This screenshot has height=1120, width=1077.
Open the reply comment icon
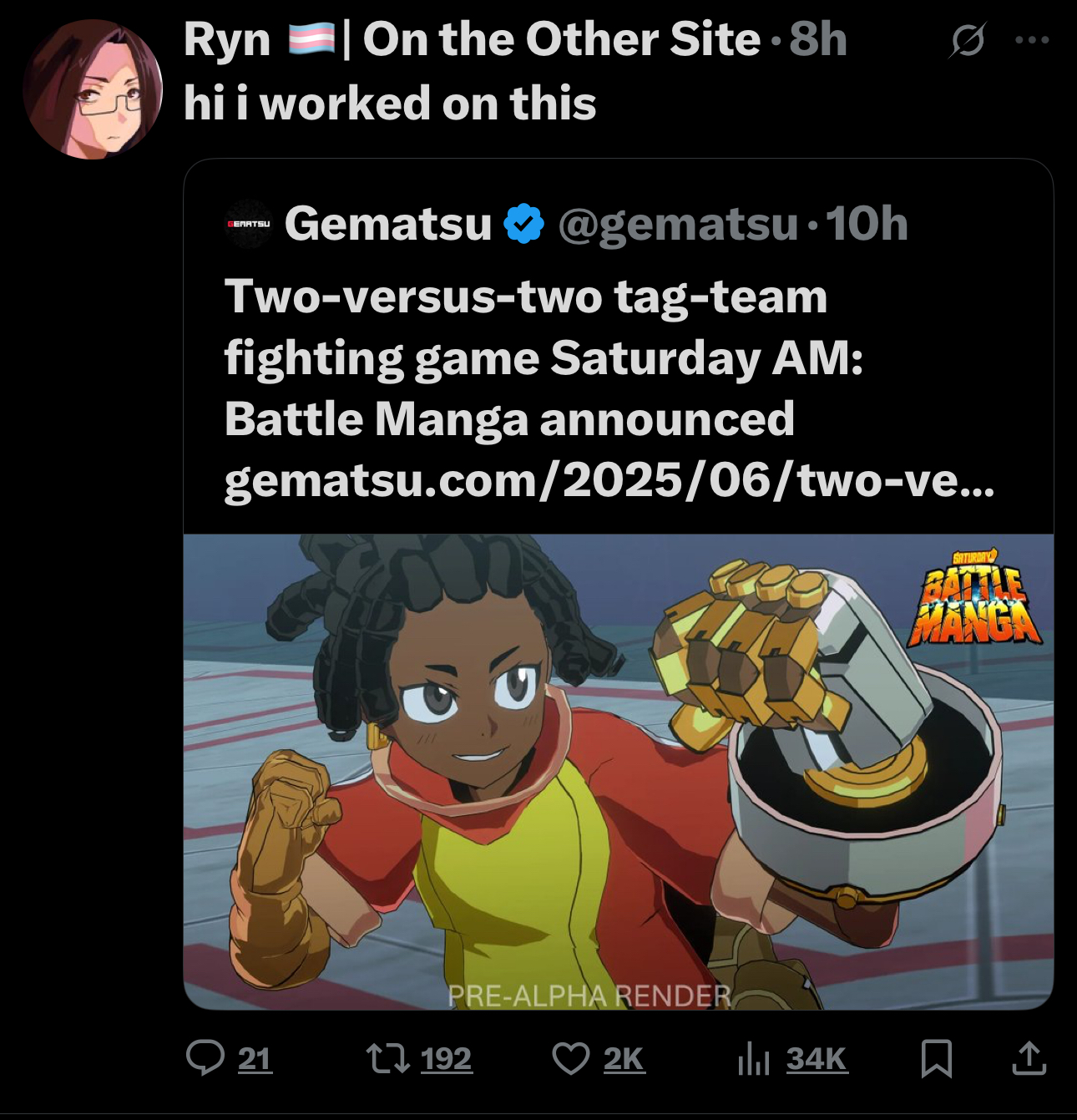[x=205, y=1058]
